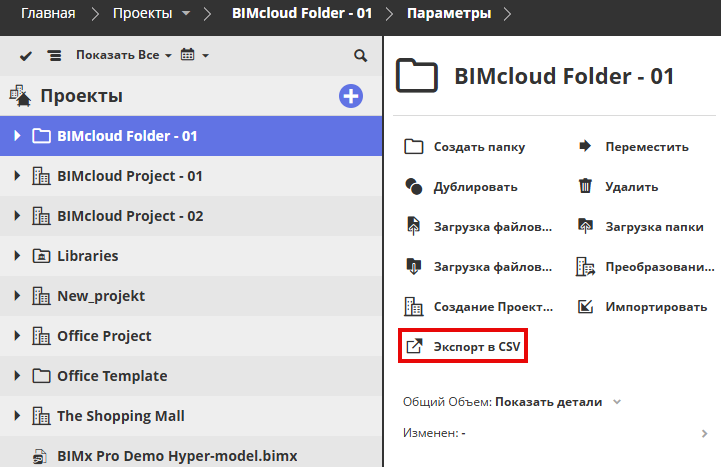Expand Office Project tree arrow
The image size is (721, 467).
pos(17,336)
